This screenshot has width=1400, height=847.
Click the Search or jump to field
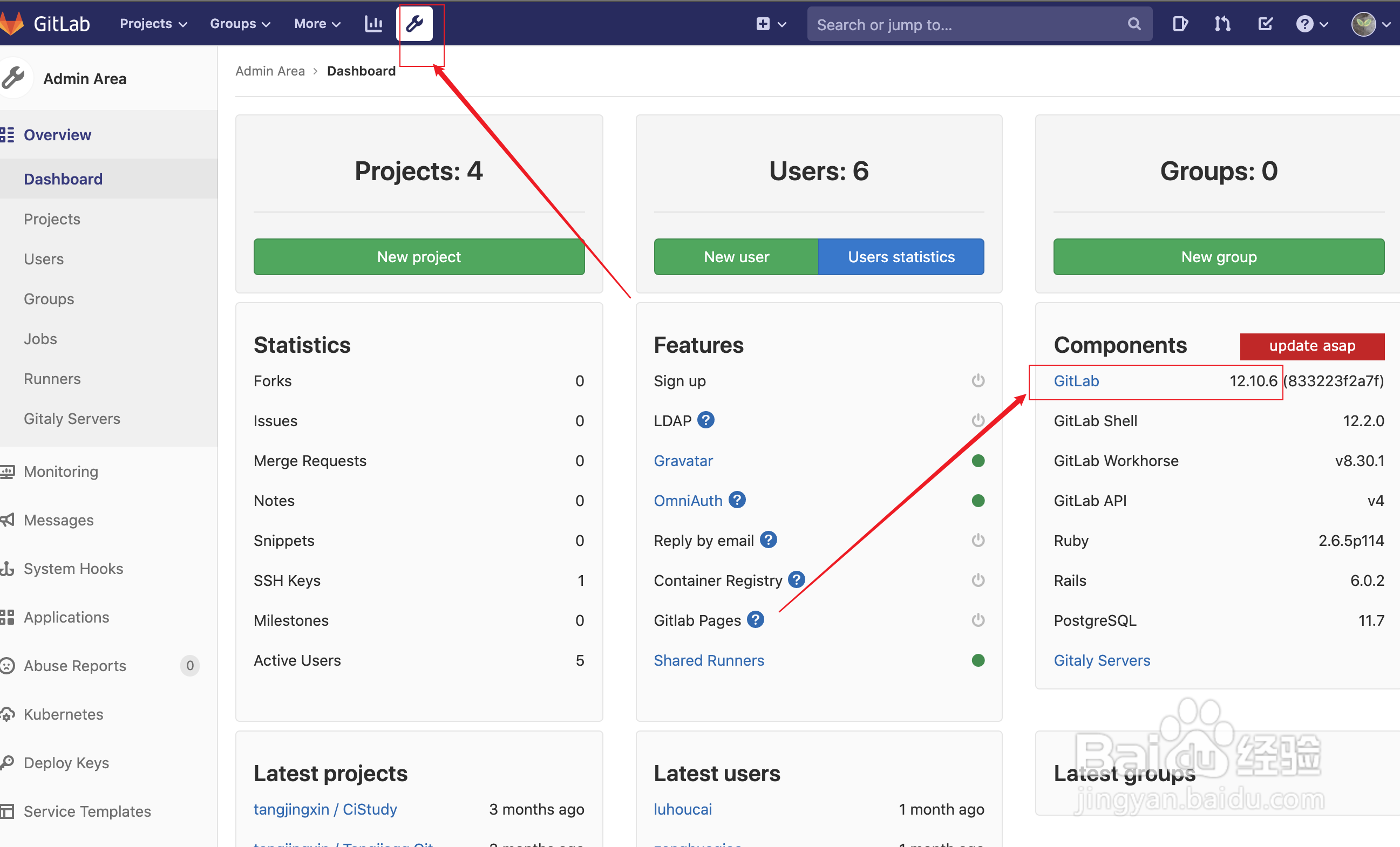(x=966, y=24)
